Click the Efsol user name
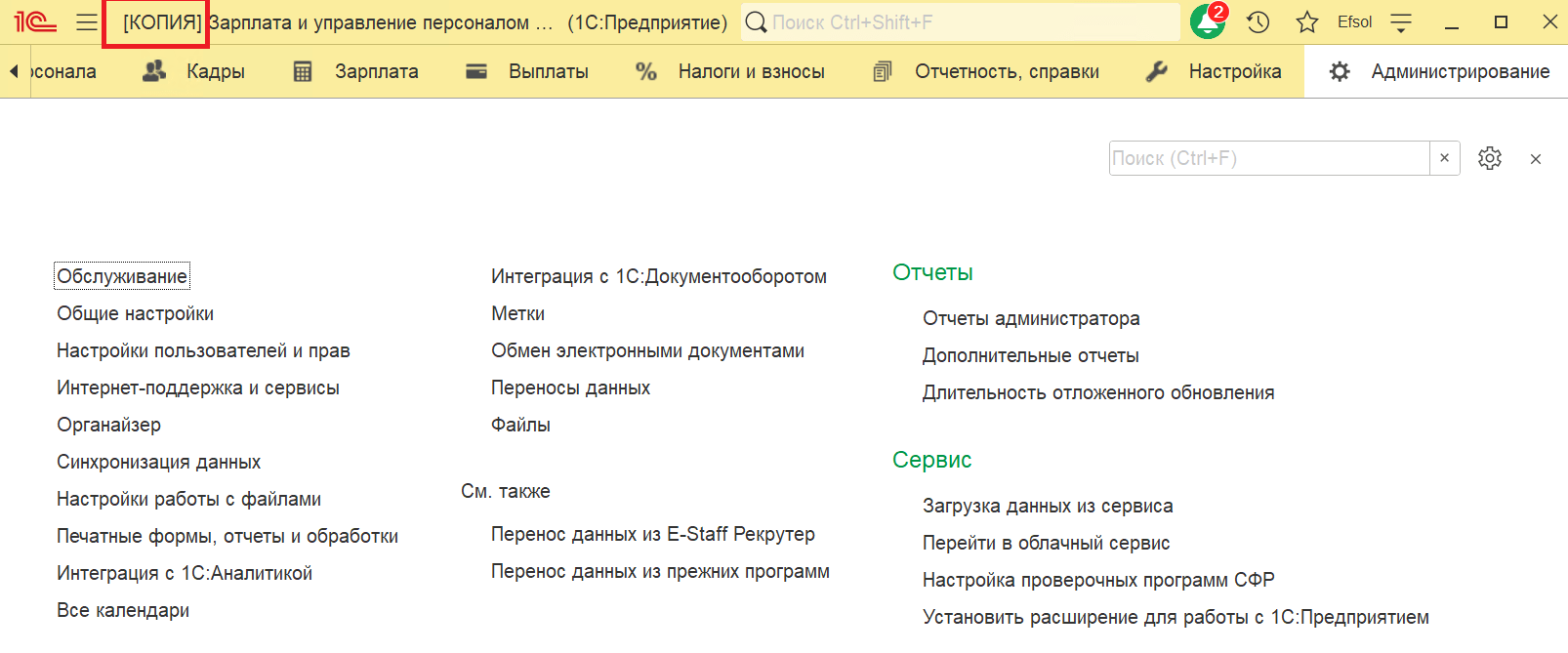This screenshot has height=653, width=1568. point(1354,21)
